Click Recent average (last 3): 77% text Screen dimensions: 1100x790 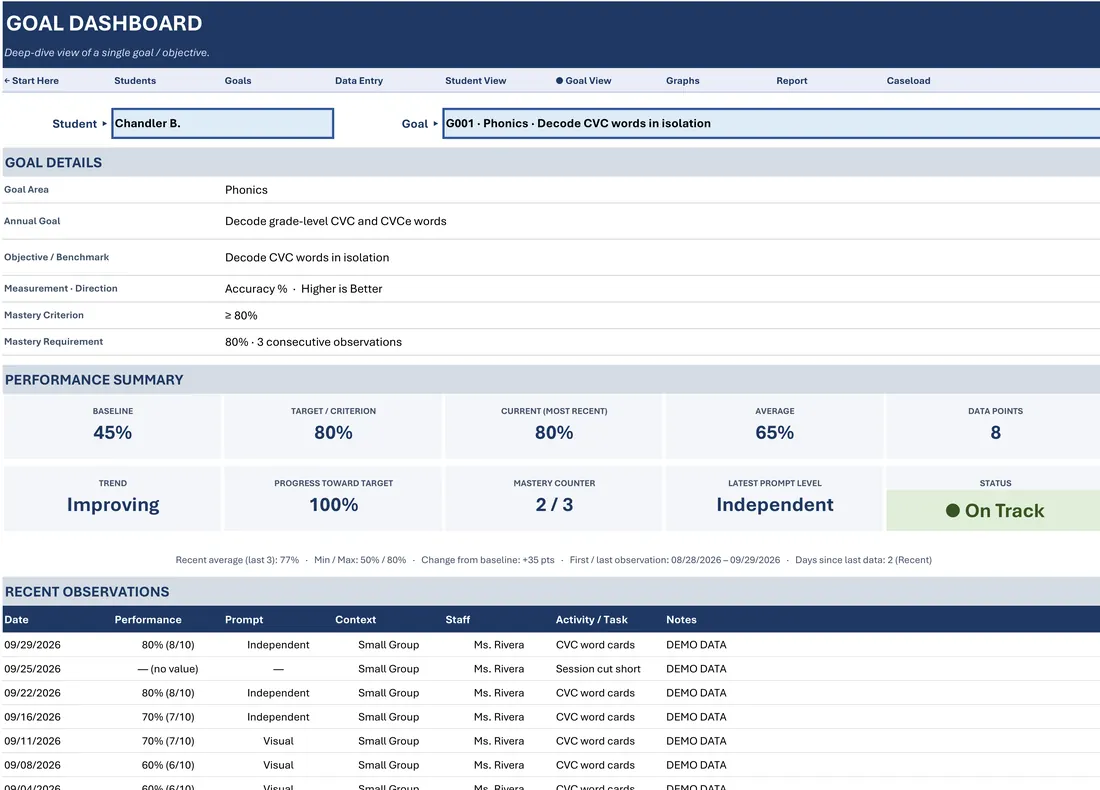(237, 560)
